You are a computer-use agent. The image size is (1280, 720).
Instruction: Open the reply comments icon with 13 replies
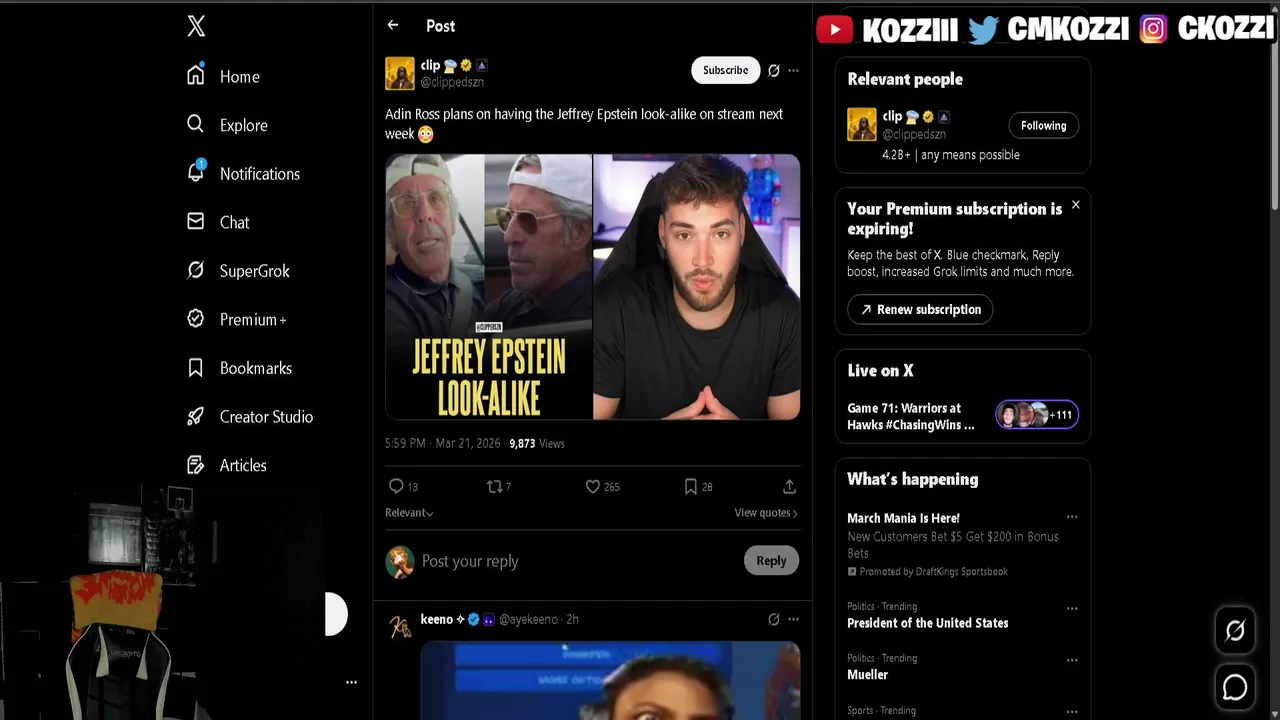[396, 486]
